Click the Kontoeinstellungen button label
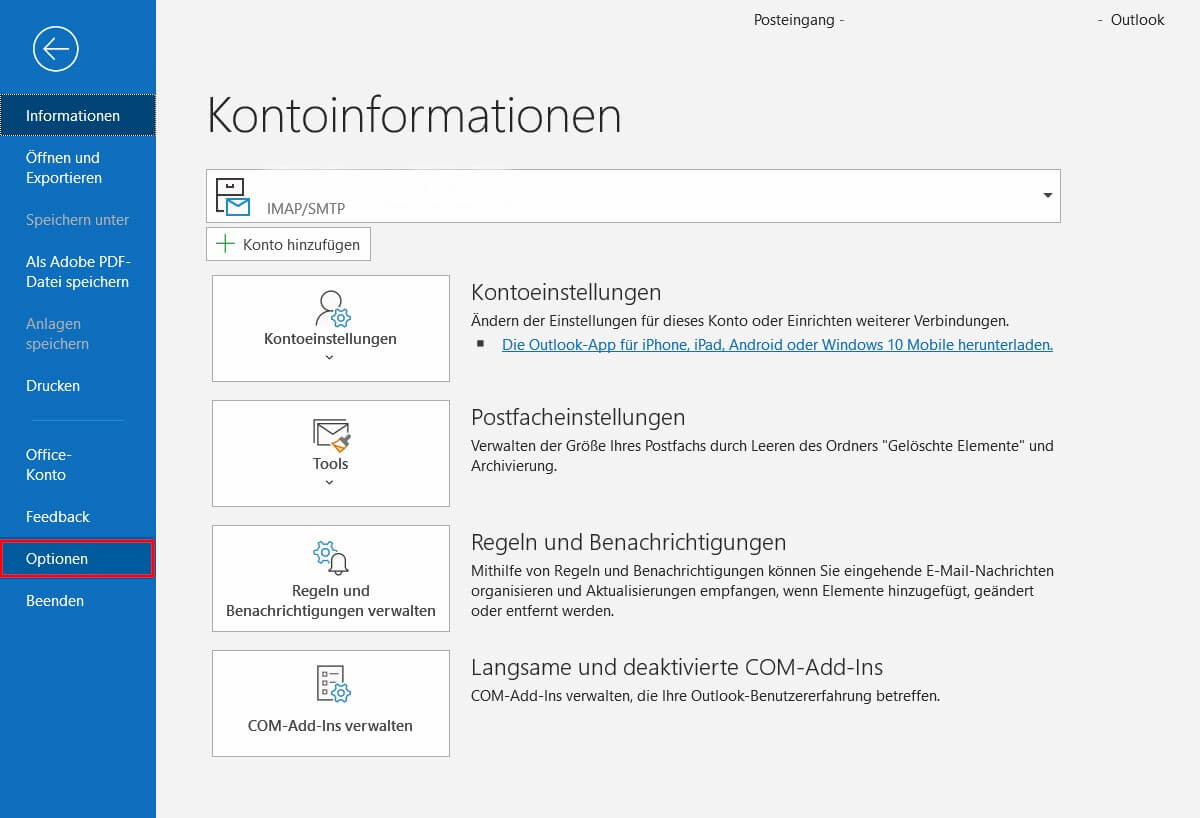 pos(330,339)
